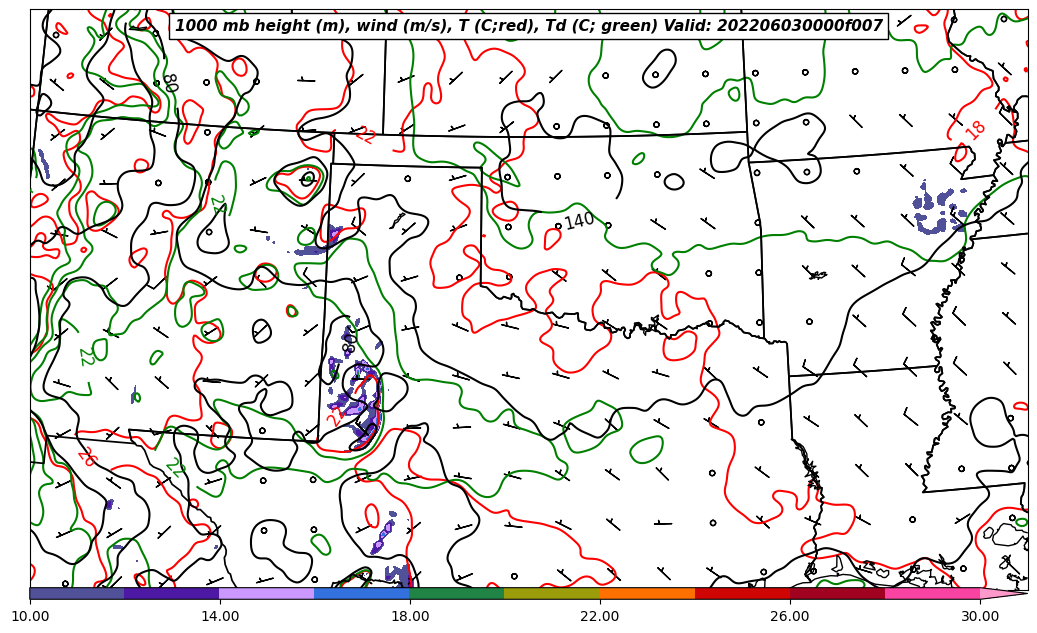Image resolution: width=1037 pixels, height=633 pixels.
Task: Pick the lavender 14–16 colorbar segment
Action: click(x=266, y=593)
